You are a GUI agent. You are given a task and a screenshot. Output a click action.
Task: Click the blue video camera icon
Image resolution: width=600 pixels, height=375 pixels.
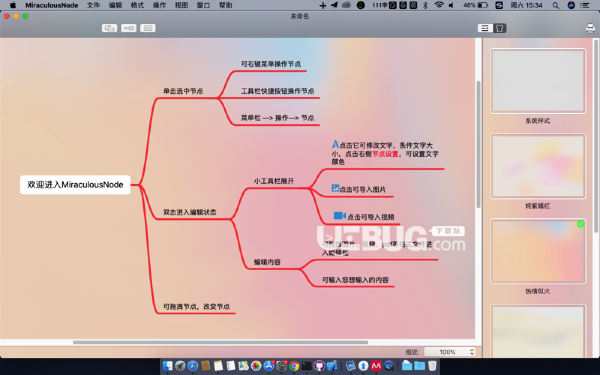click(340, 215)
